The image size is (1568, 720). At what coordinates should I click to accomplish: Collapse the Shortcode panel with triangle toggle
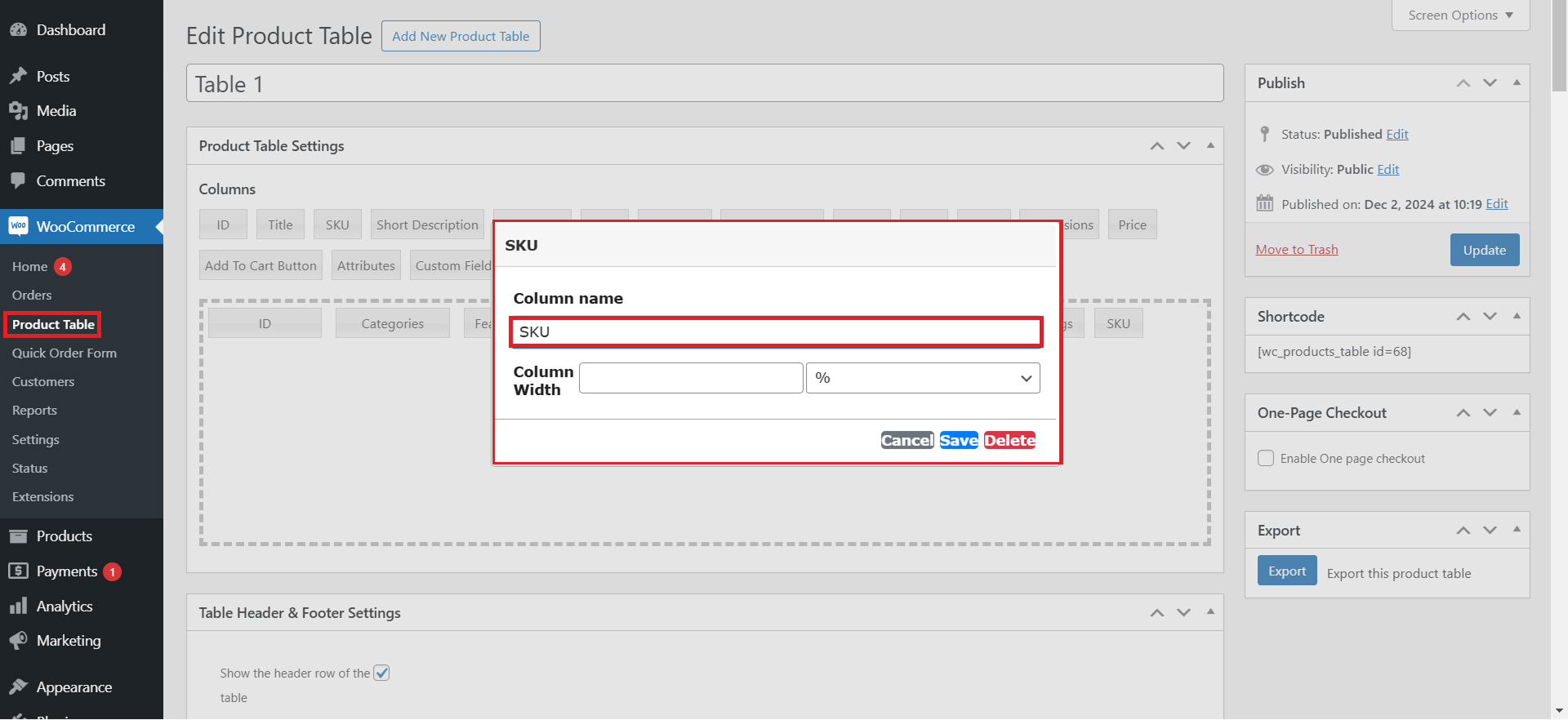coord(1517,316)
